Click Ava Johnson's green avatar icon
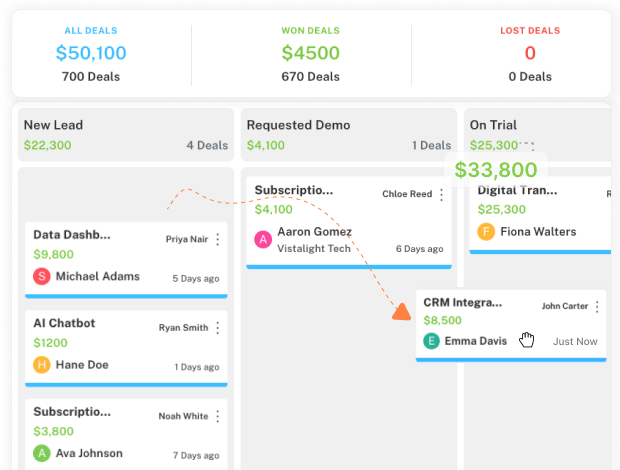The width and height of the screenshot is (620, 470). click(x=42, y=453)
